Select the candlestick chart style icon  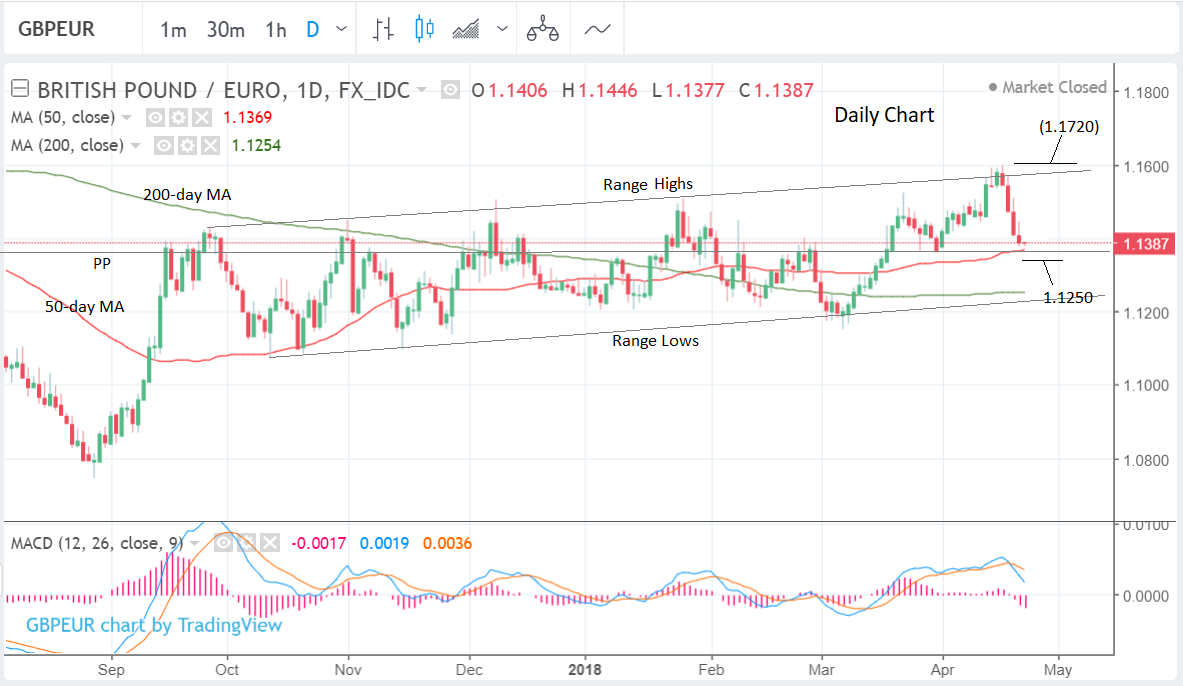pos(424,29)
